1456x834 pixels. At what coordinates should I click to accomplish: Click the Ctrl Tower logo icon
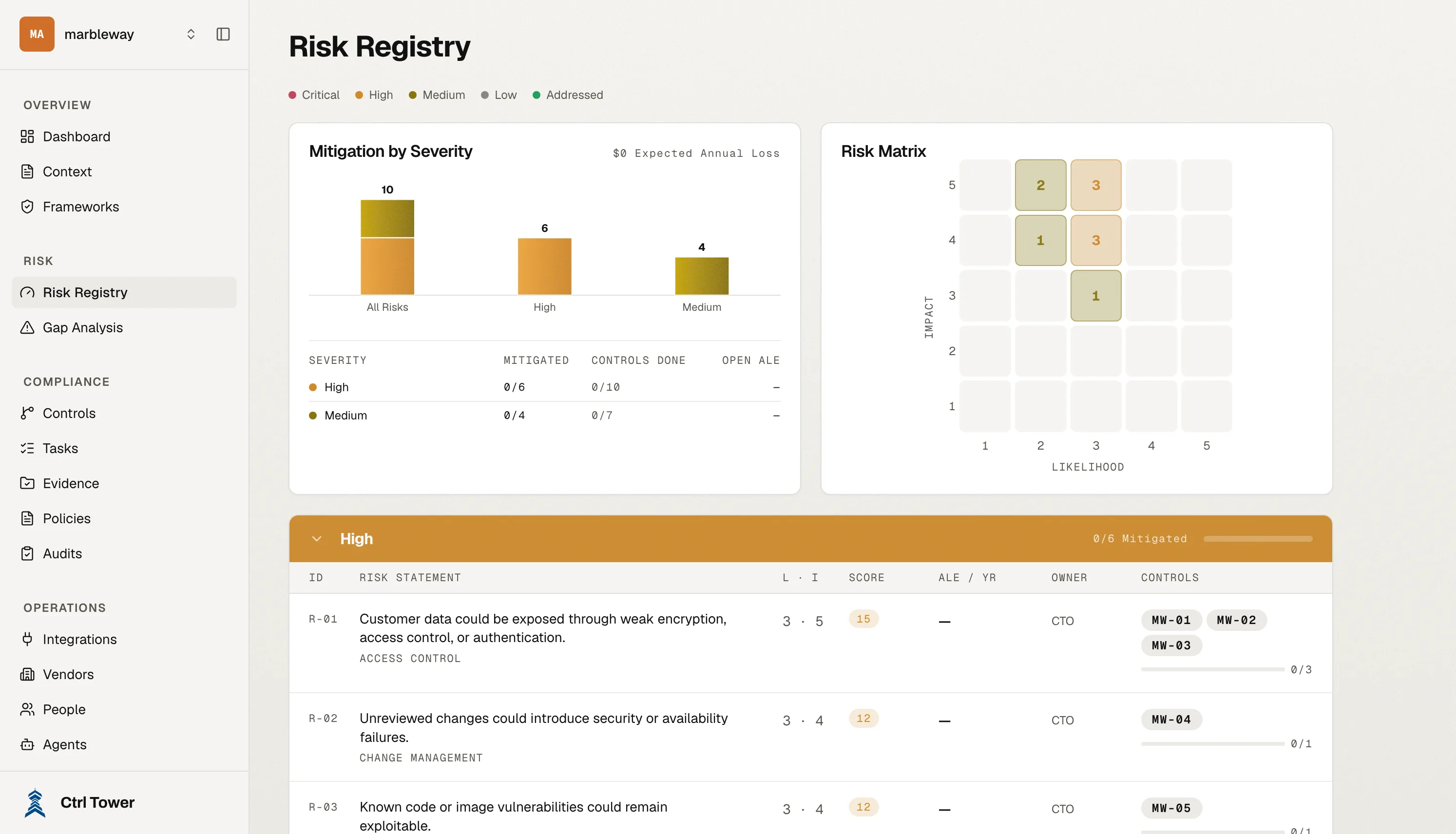pos(35,802)
